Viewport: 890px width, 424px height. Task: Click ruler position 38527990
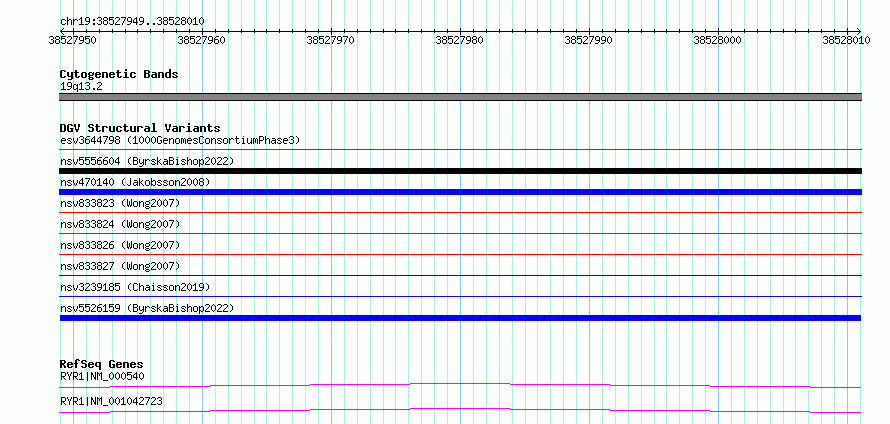pyautogui.click(x=589, y=40)
